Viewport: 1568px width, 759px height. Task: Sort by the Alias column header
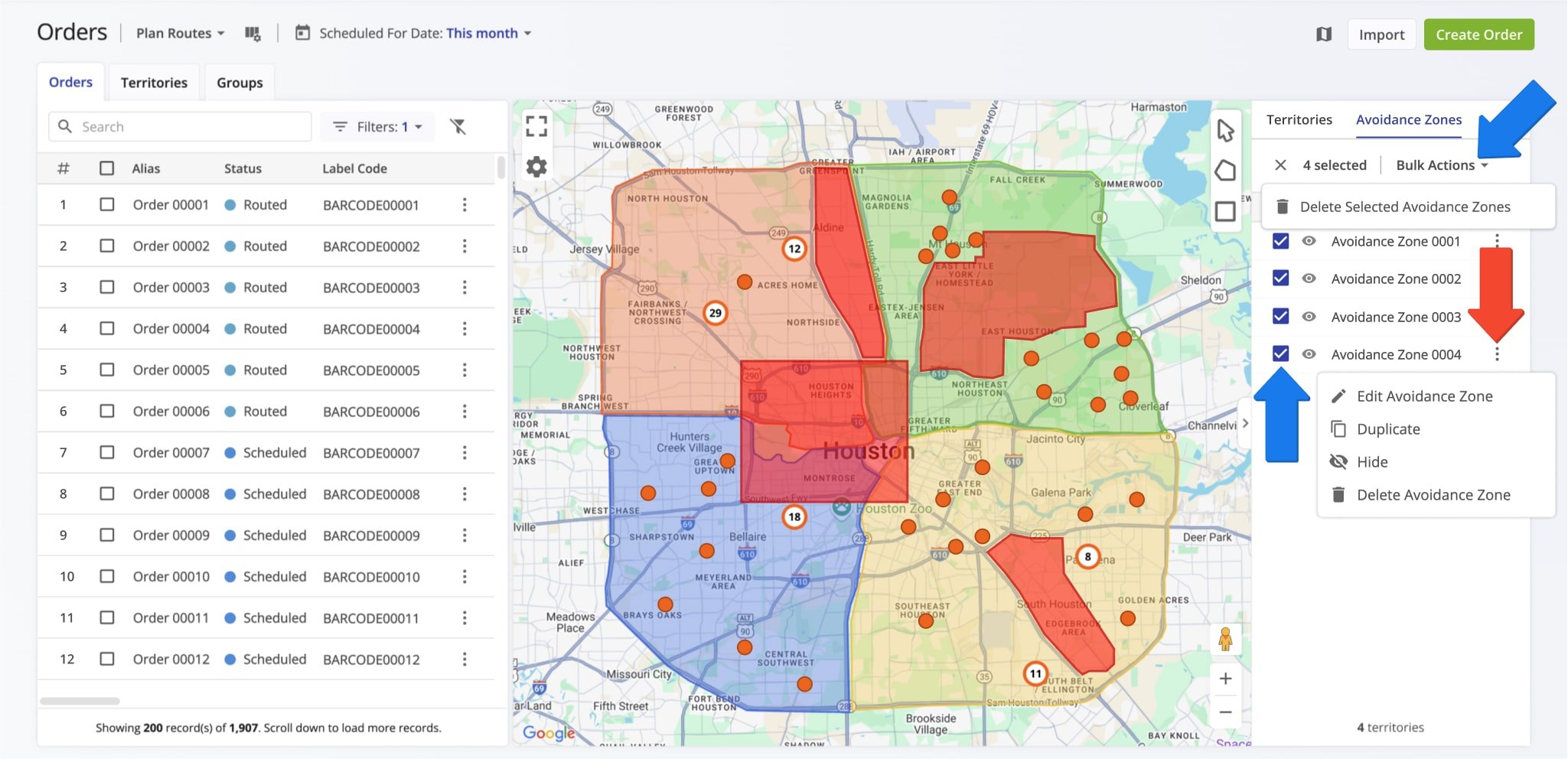click(x=145, y=168)
